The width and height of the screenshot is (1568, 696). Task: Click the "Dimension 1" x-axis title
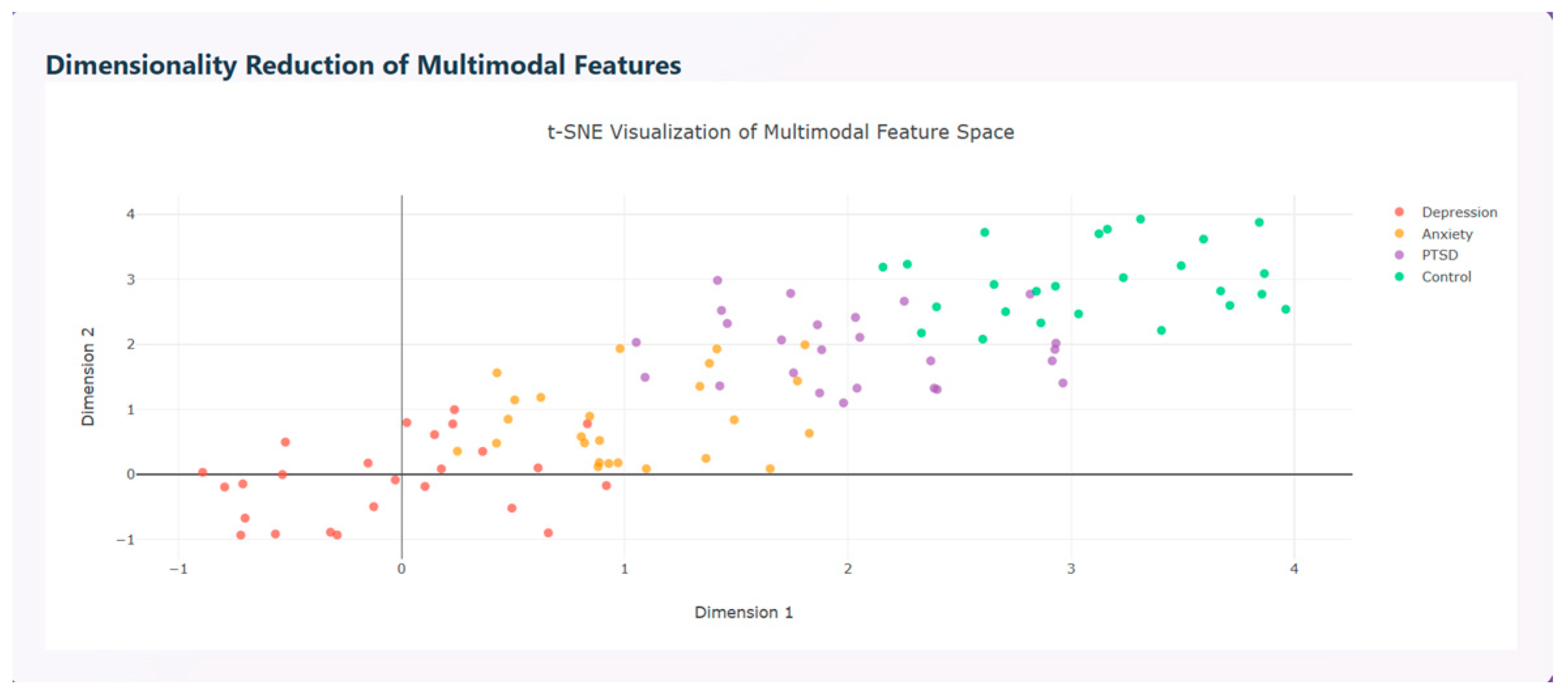(743, 612)
